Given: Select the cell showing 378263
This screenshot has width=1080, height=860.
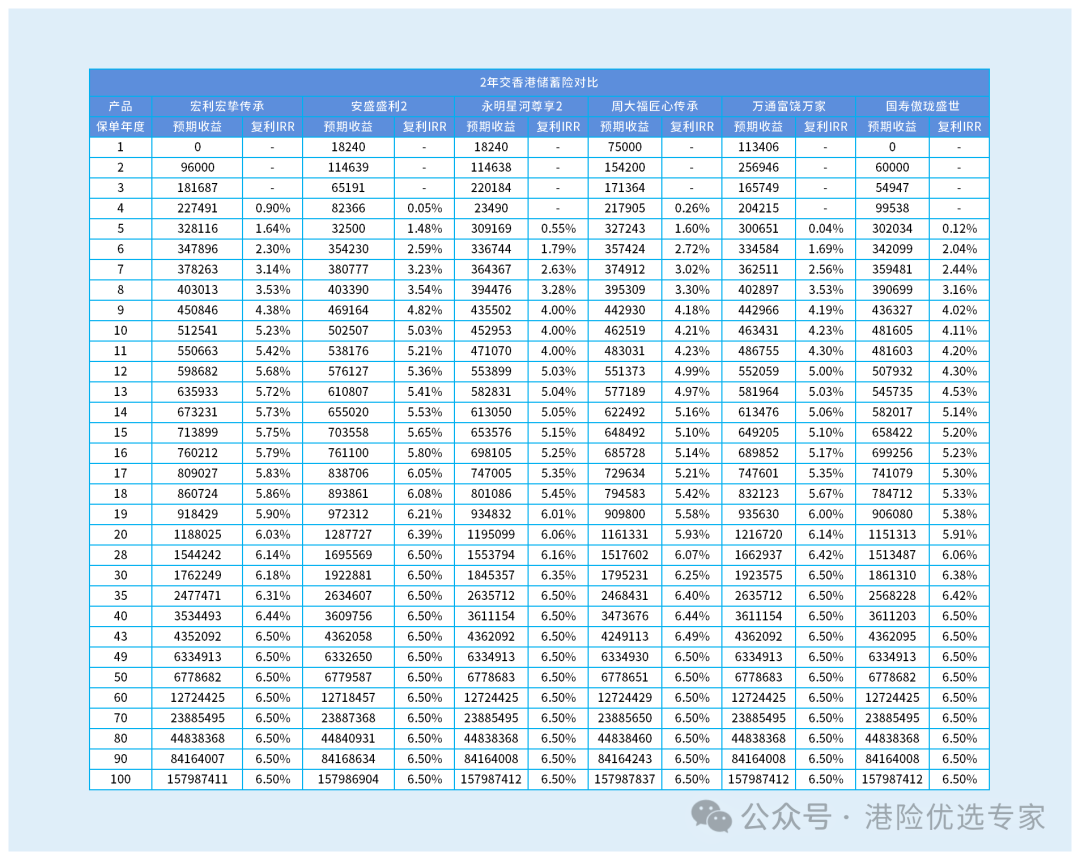Looking at the screenshot, I should point(198,269).
